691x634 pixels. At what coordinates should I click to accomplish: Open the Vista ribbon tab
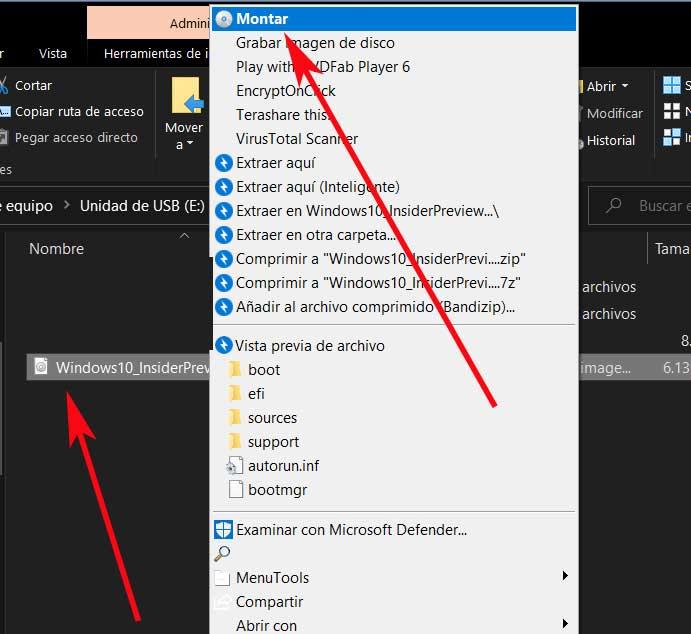tap(53, 54)
